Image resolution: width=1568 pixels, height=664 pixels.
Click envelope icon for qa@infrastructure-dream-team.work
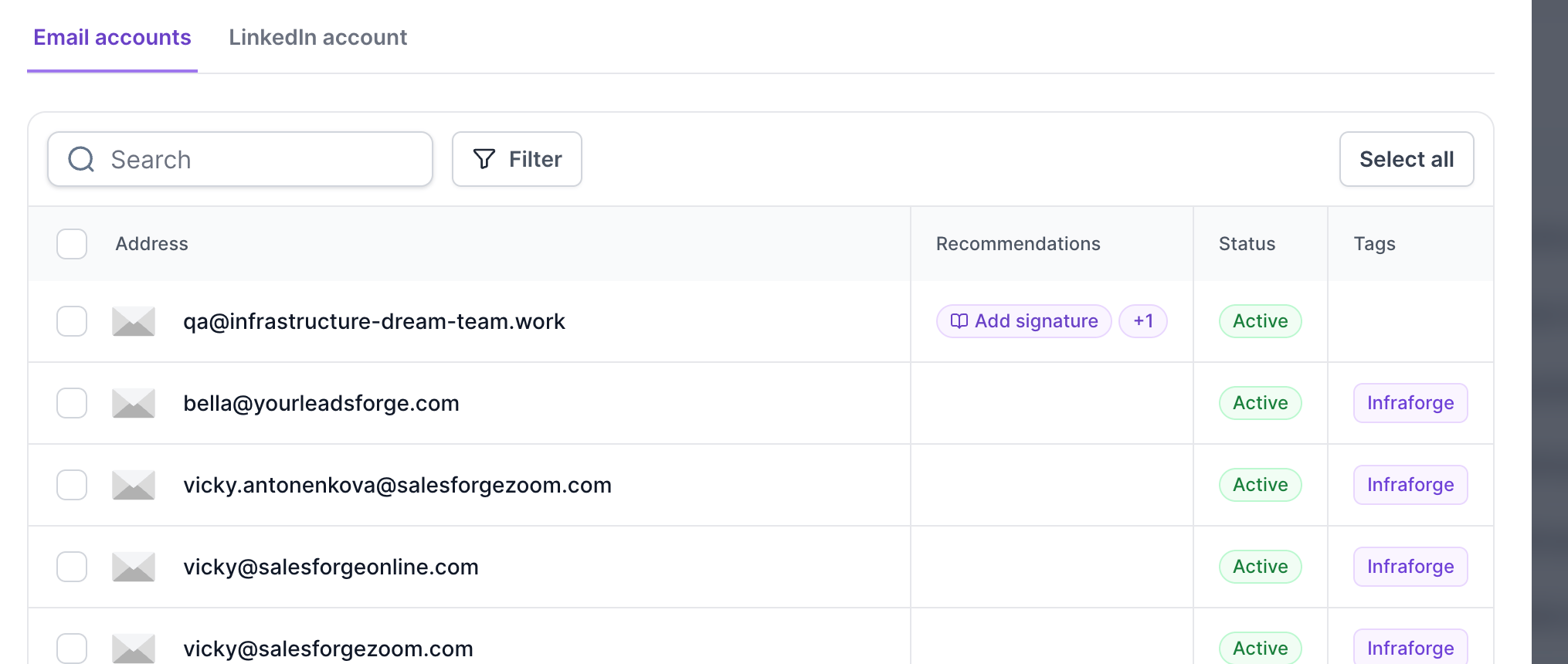pos(134,321)
